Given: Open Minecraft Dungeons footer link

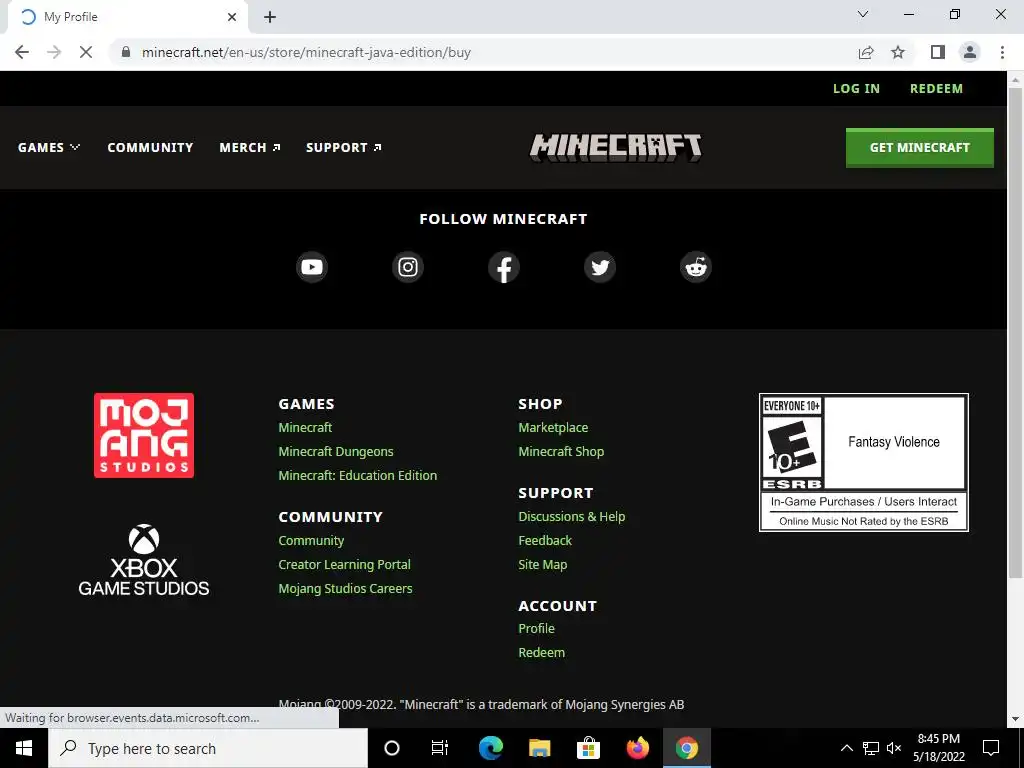Looking at the screenshot, I should pyautogui.click(x=336, y=452).
